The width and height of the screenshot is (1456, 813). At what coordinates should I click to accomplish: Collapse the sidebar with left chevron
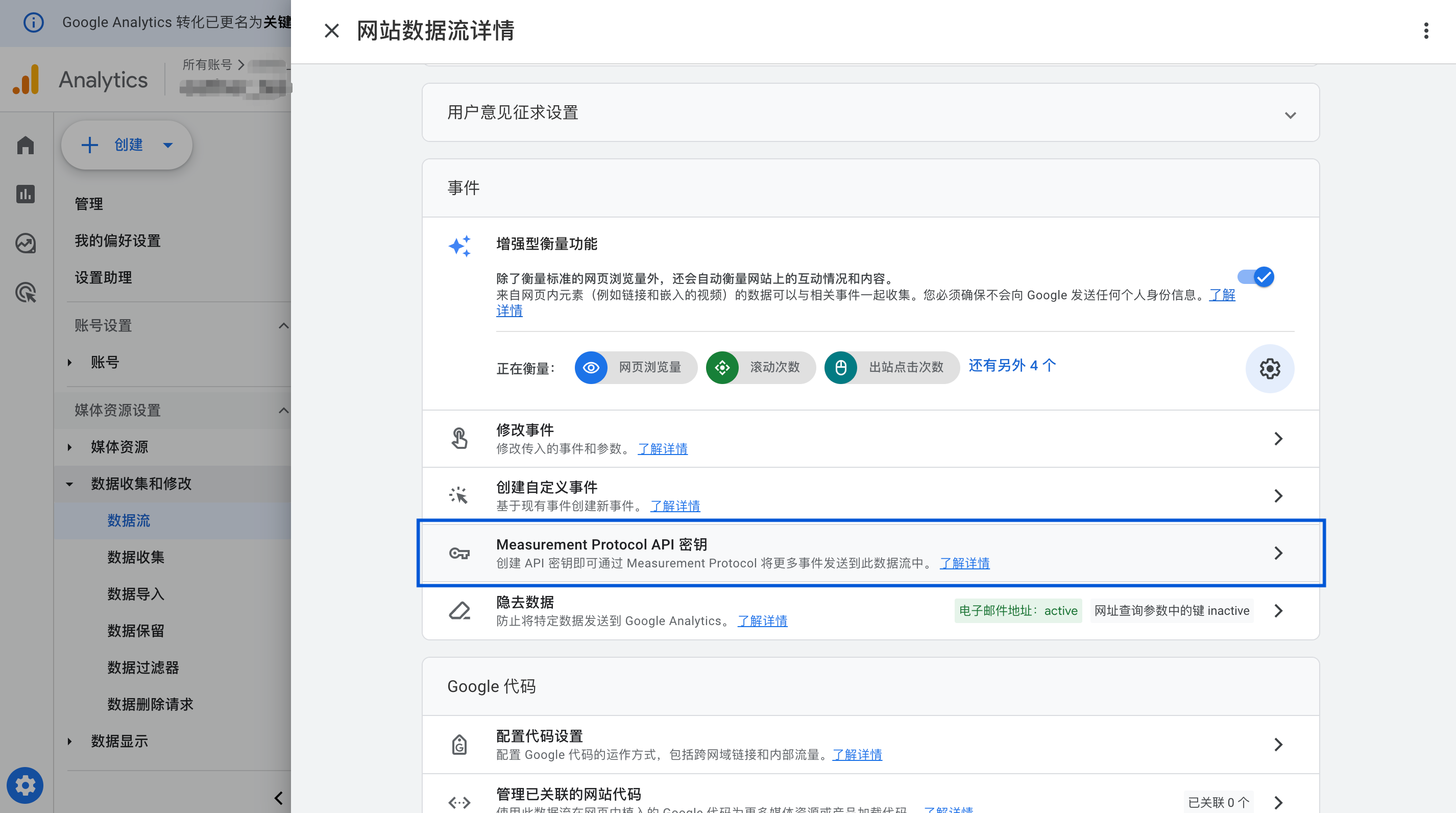pos(278,798)
